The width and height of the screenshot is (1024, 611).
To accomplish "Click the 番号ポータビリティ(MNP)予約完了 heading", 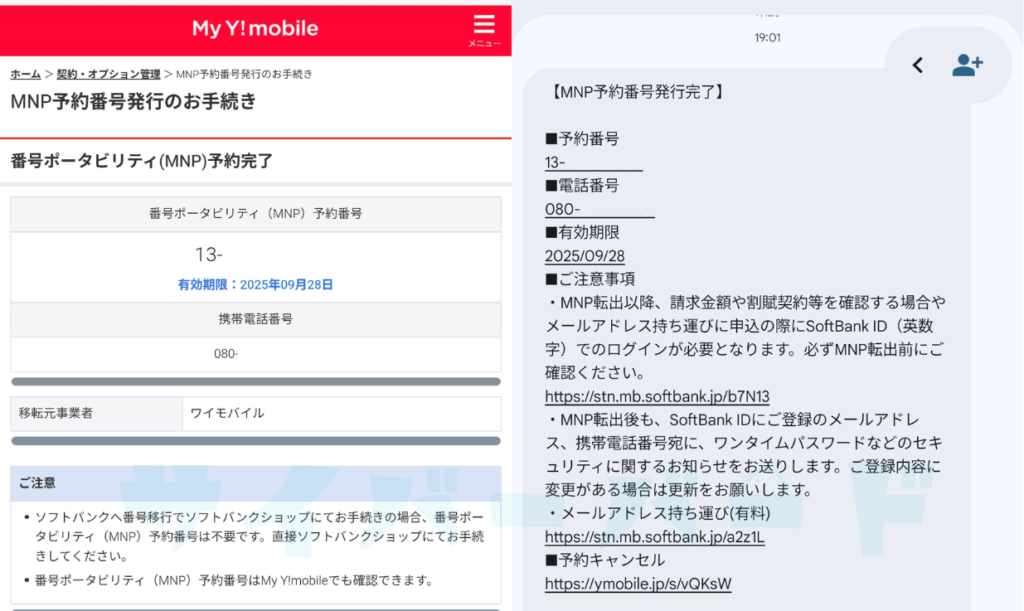I will (x=142, y=161).
